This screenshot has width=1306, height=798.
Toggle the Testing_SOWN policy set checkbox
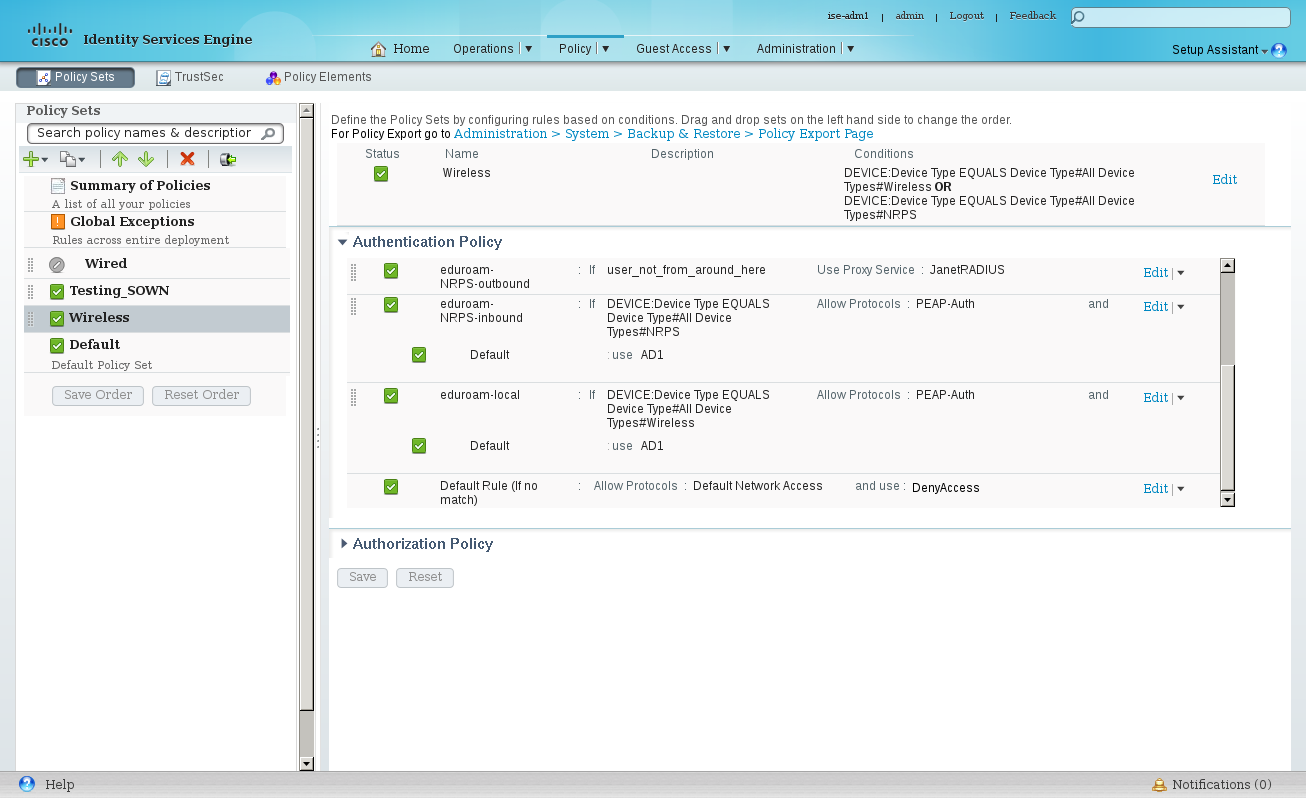pyautogui.click(x=57, y=292)
